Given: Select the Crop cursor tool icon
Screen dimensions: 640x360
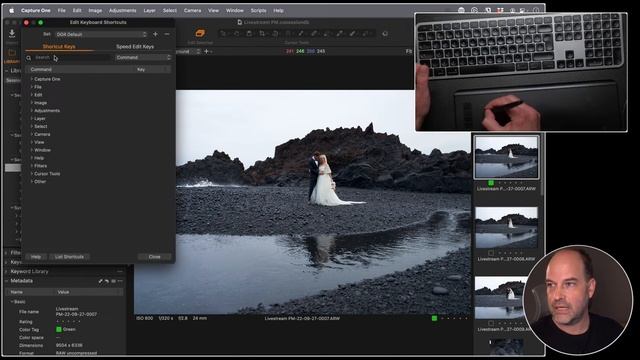Looking at the screenshot, I should [x=262, y=34].
